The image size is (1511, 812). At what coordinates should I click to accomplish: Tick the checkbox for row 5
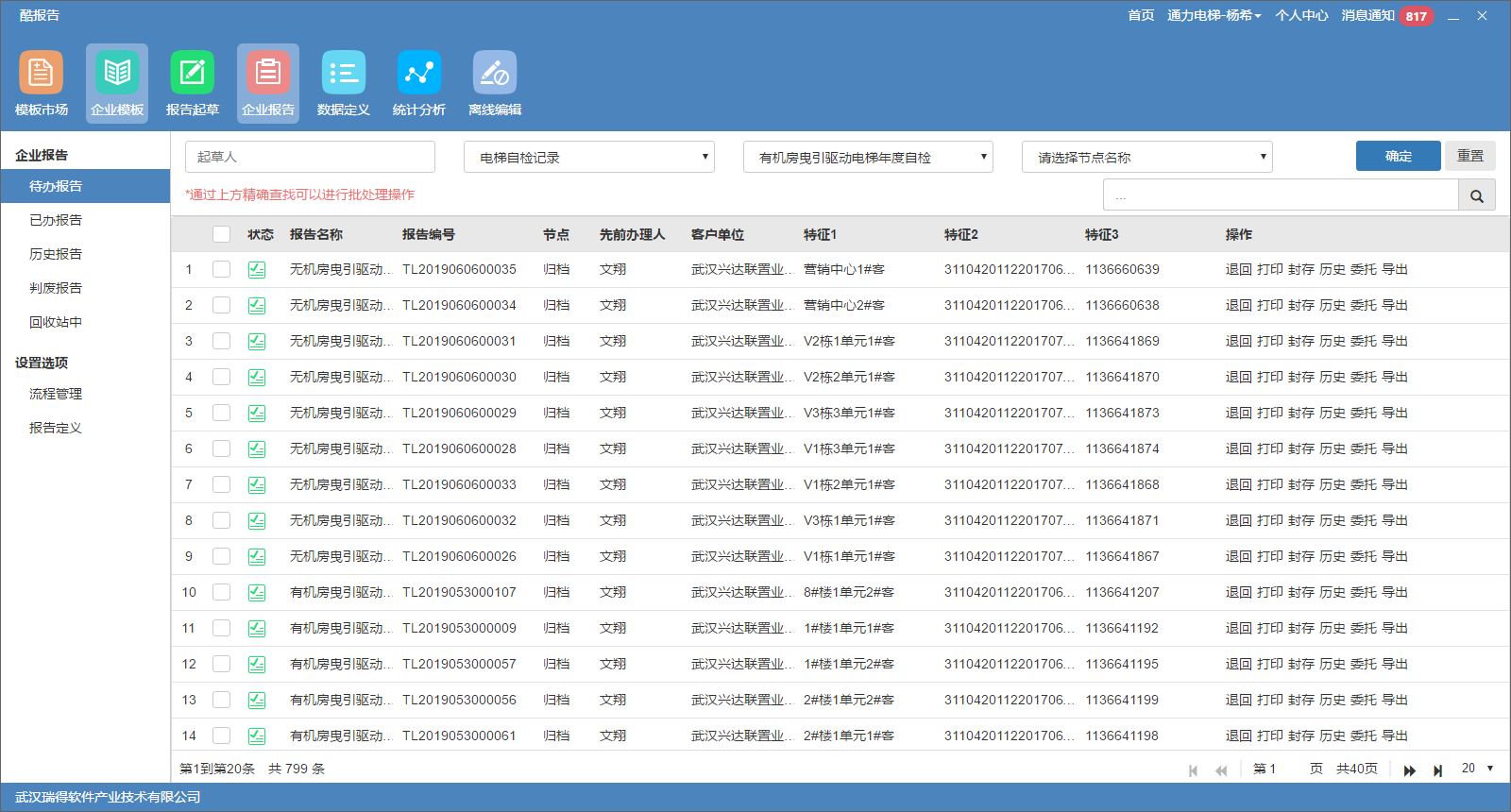221,413
